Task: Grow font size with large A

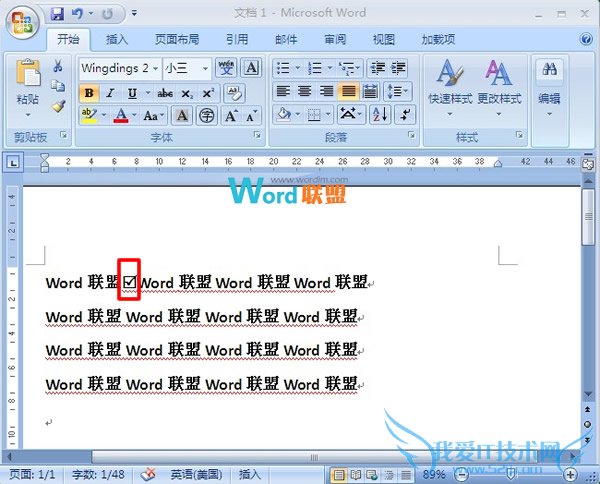Action: click(x=231, y=116)
